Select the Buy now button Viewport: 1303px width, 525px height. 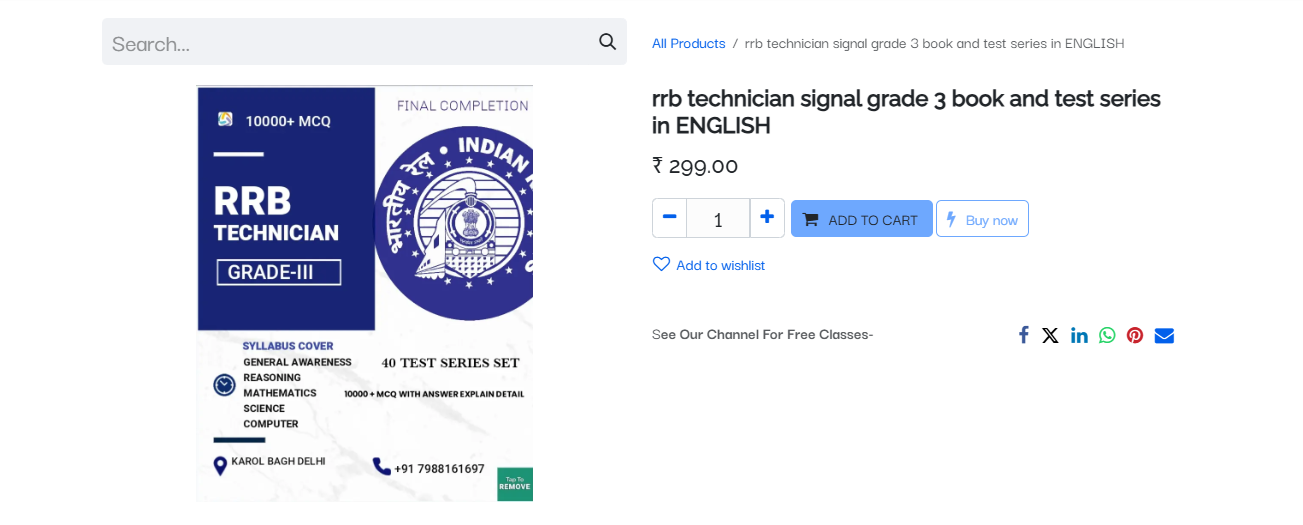click(x=982, y=219)
